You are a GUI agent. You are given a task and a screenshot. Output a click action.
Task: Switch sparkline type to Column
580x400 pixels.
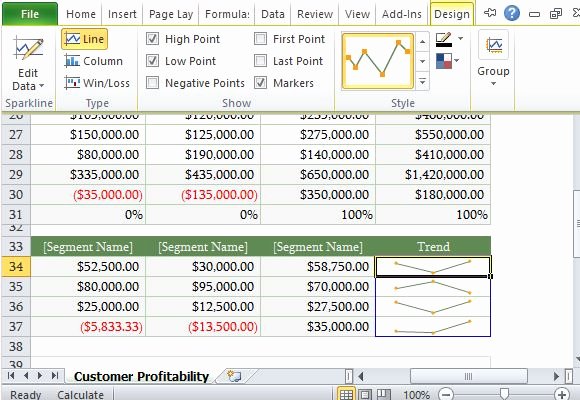click(x=93, y=61)
